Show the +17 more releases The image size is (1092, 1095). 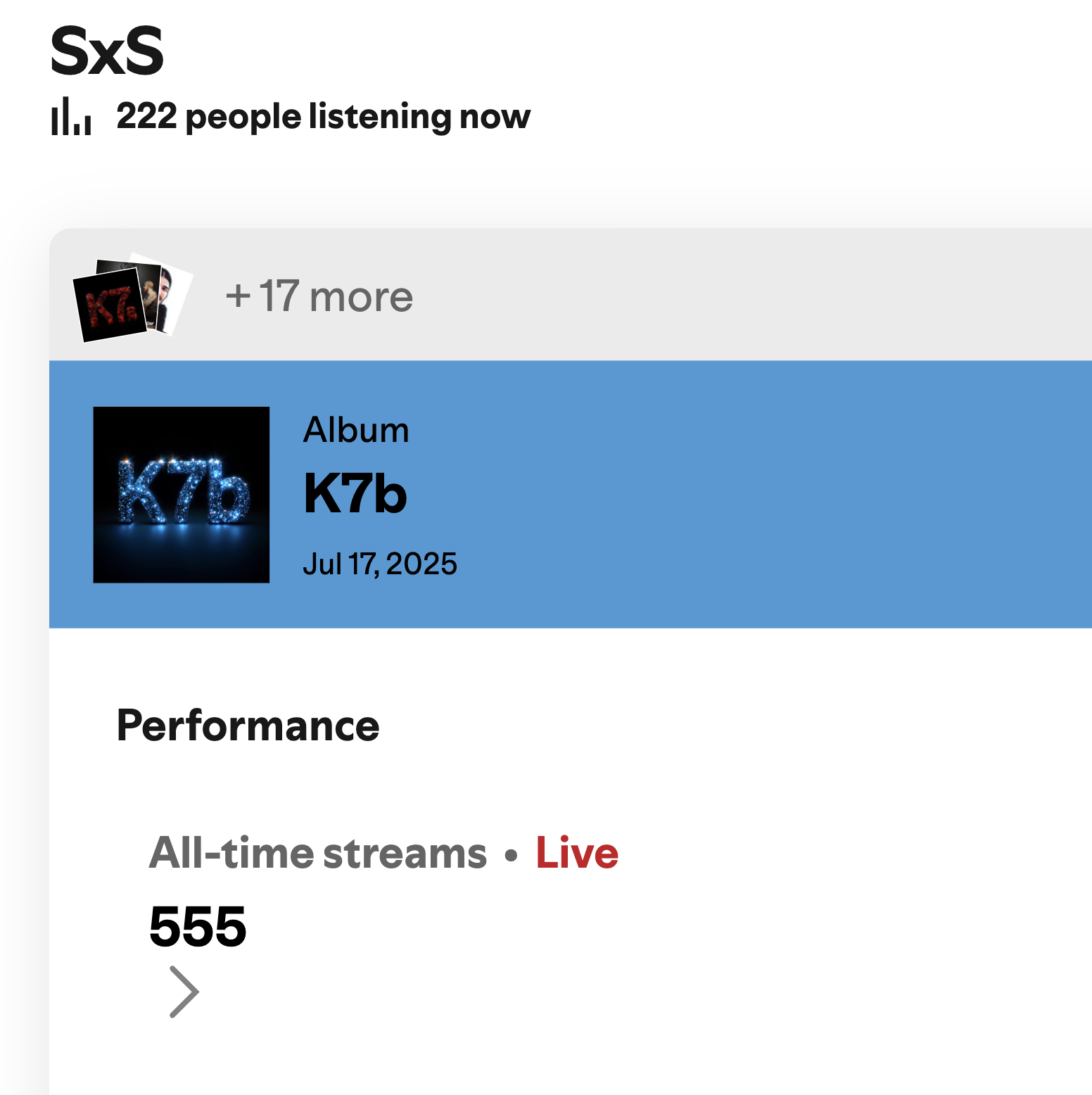319,296
